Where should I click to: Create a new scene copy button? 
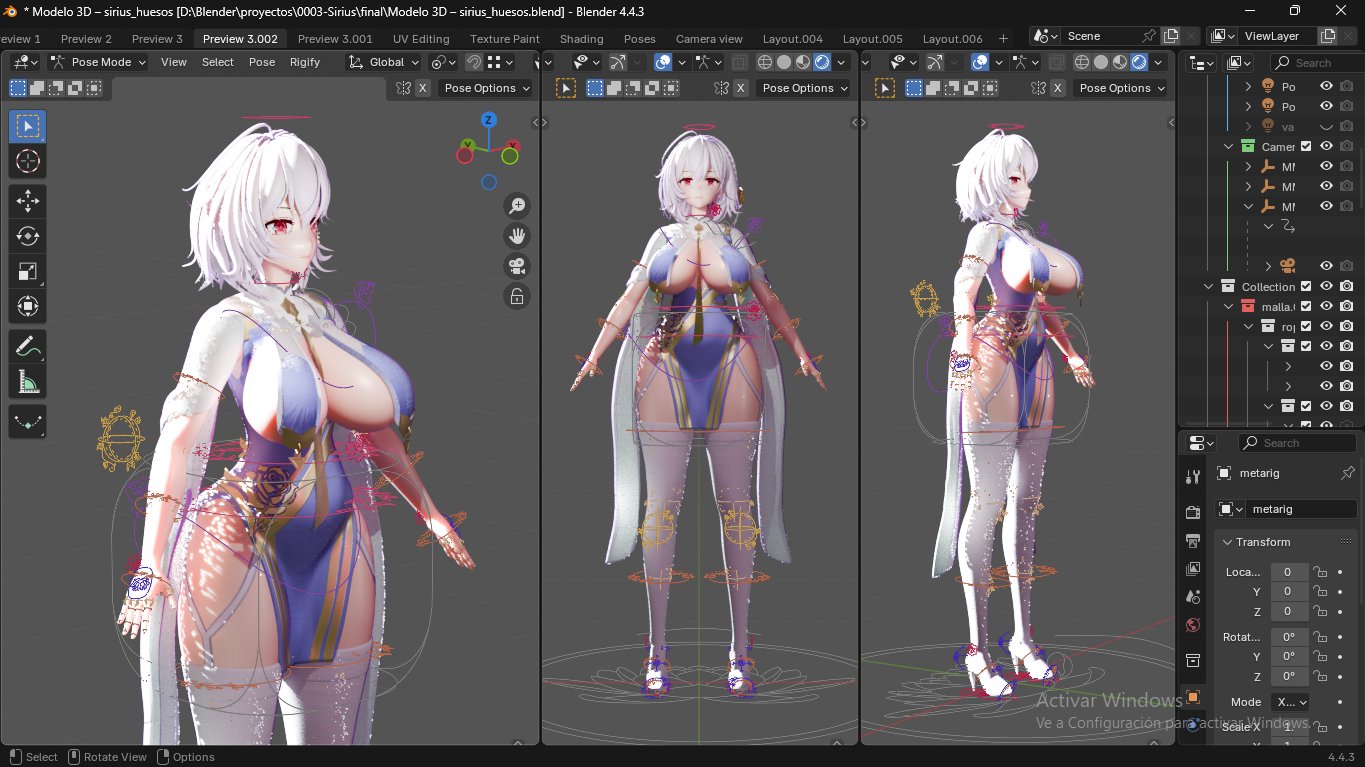(1171, 36)
